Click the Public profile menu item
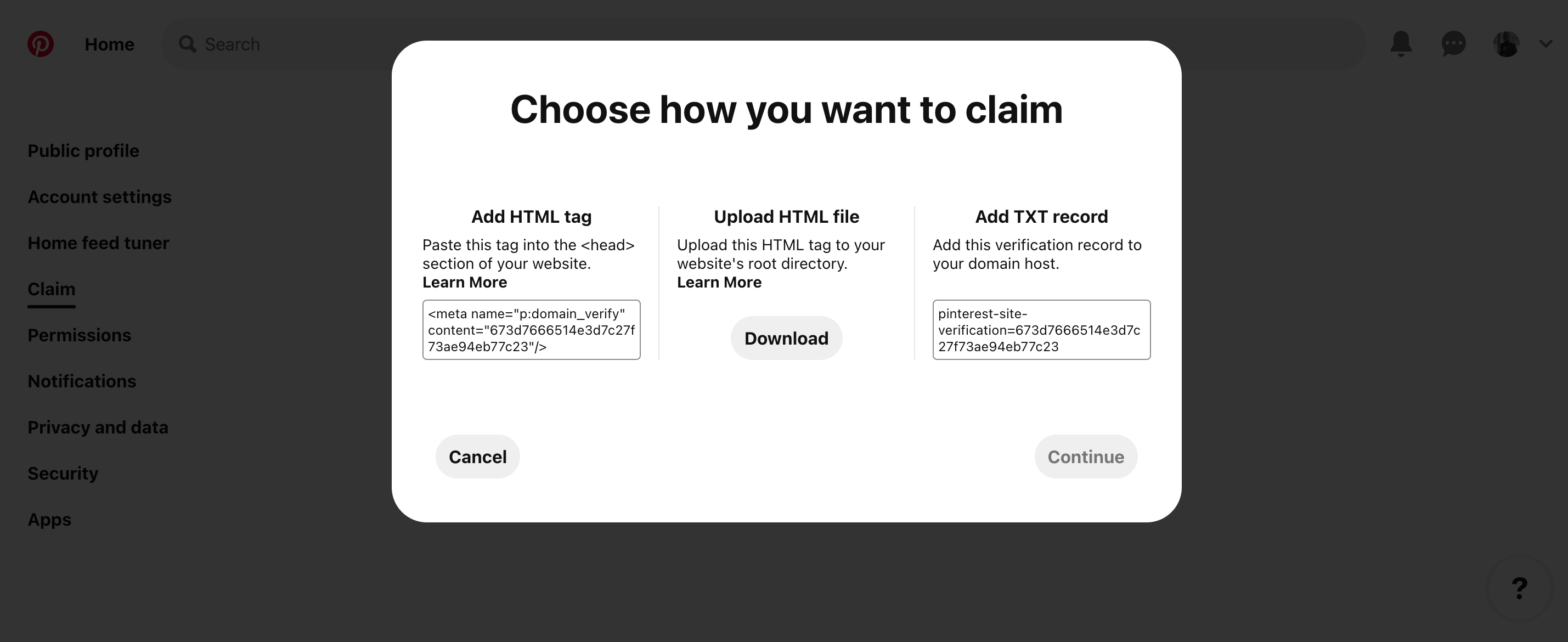The image size is (1568, 642). [x=83, y=150]
